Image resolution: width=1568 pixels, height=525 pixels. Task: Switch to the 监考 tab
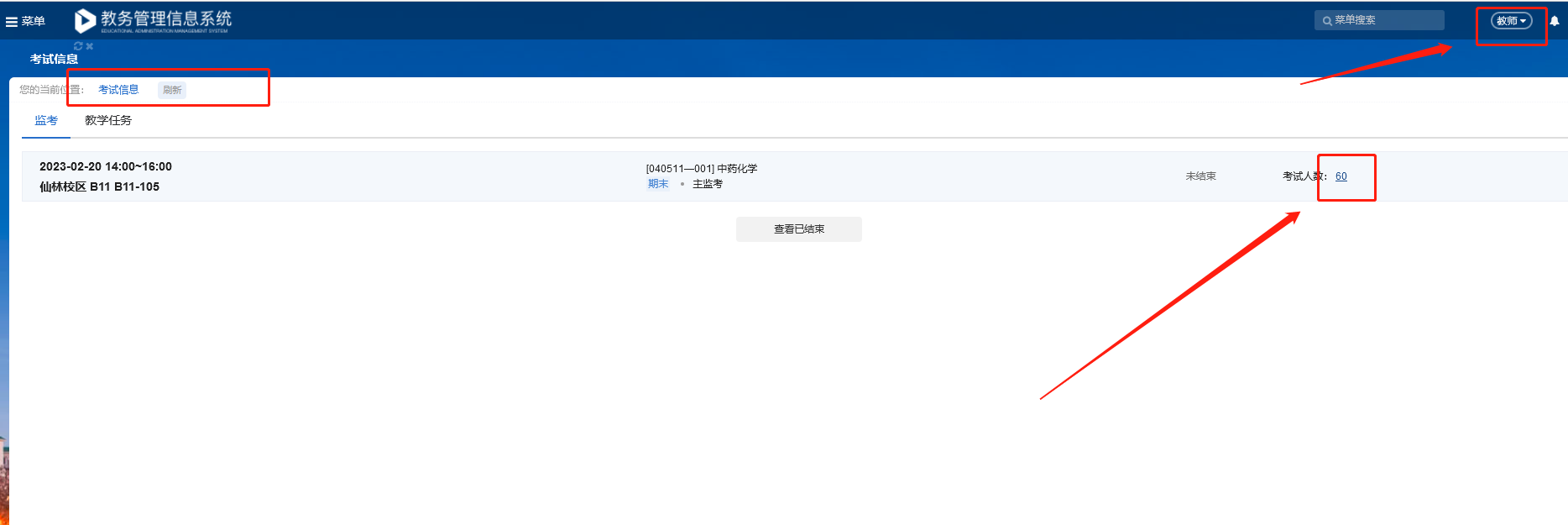point(46,121)
